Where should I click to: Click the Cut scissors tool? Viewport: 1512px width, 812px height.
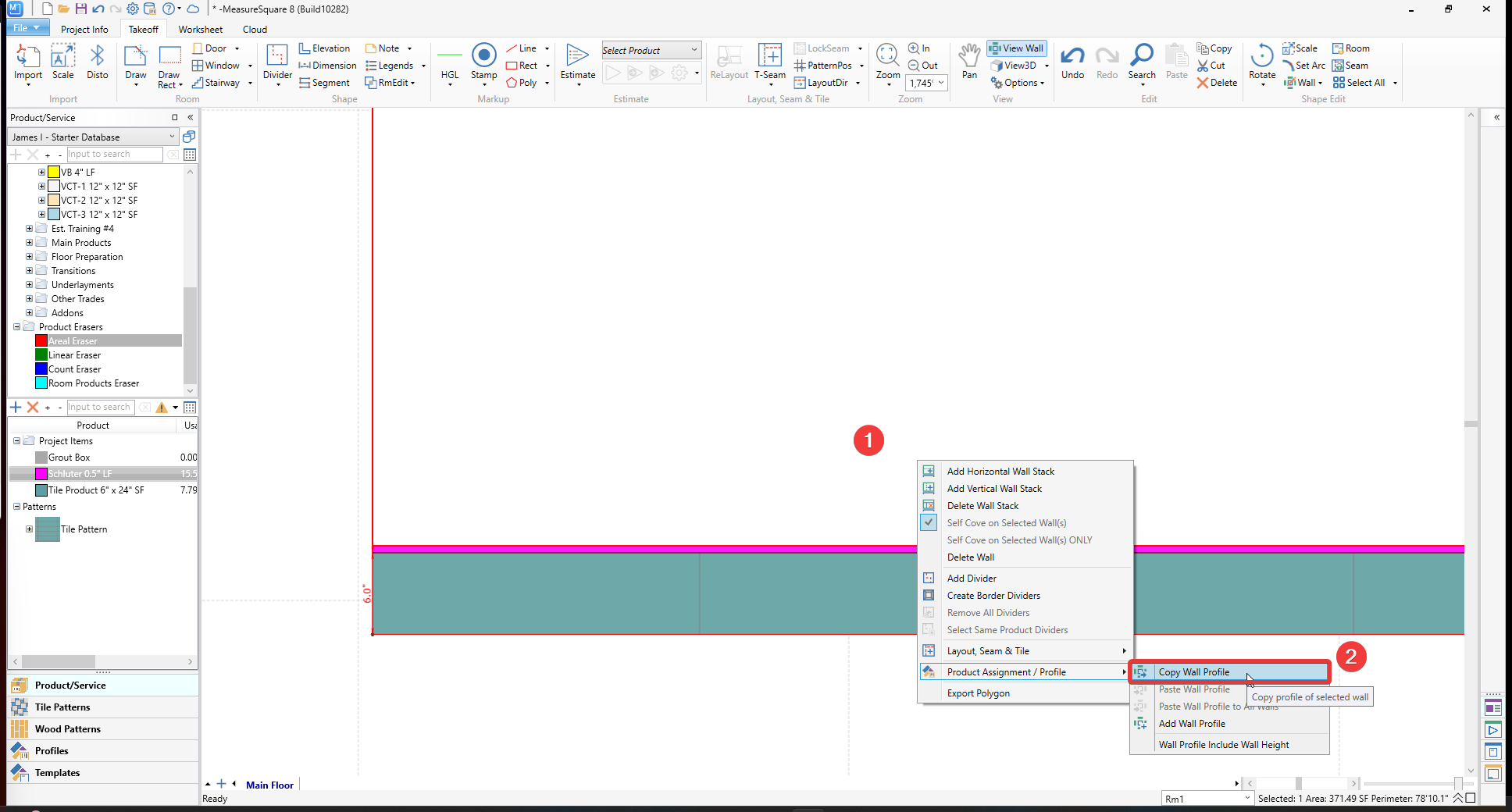(x=1211, y=66)
